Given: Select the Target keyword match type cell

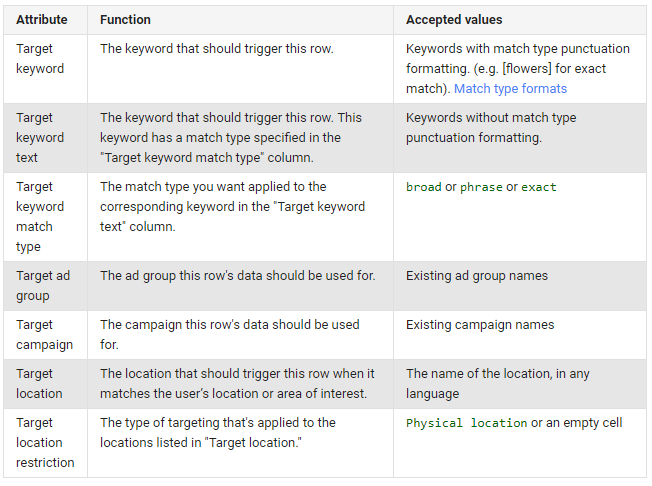Looking at the screenshot, I should (x=45, y=217).
